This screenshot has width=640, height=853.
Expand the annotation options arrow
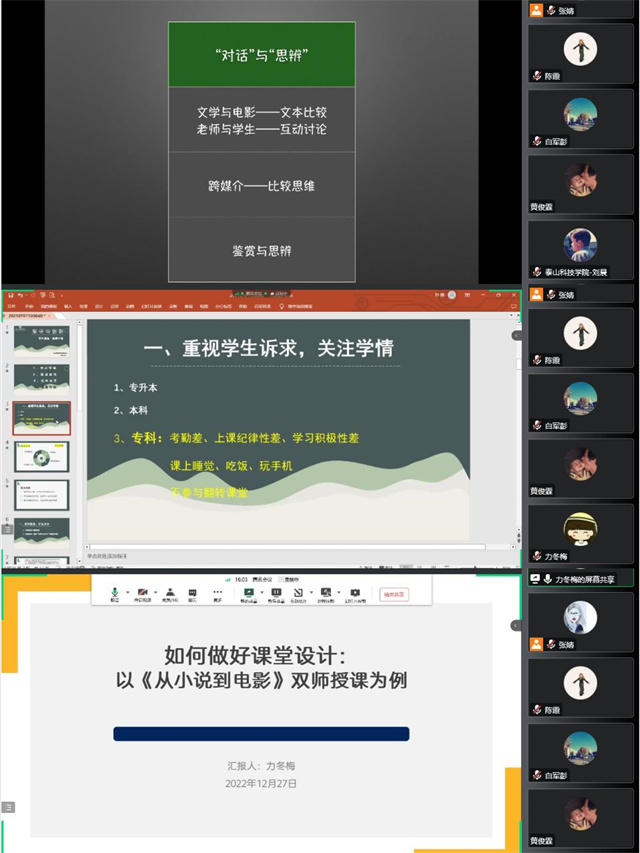point(311,592)
